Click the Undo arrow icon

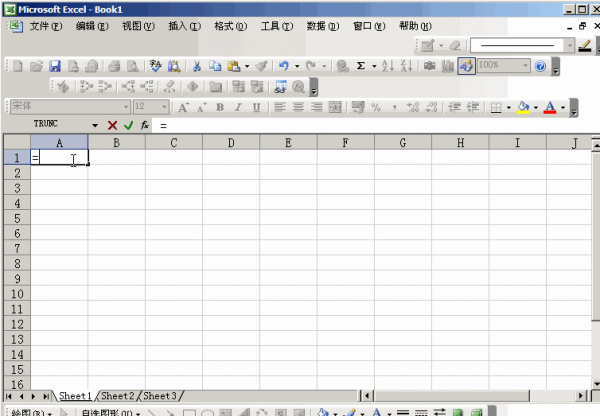point(285,66)
